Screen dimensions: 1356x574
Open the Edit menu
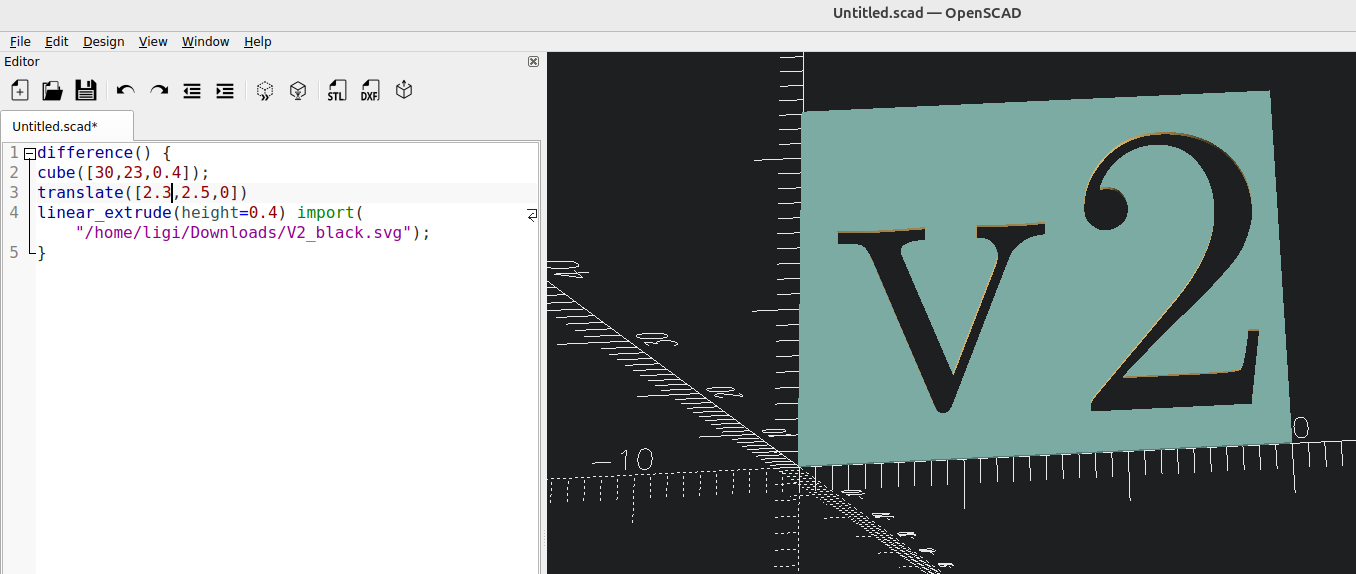[x=57, y=41]
